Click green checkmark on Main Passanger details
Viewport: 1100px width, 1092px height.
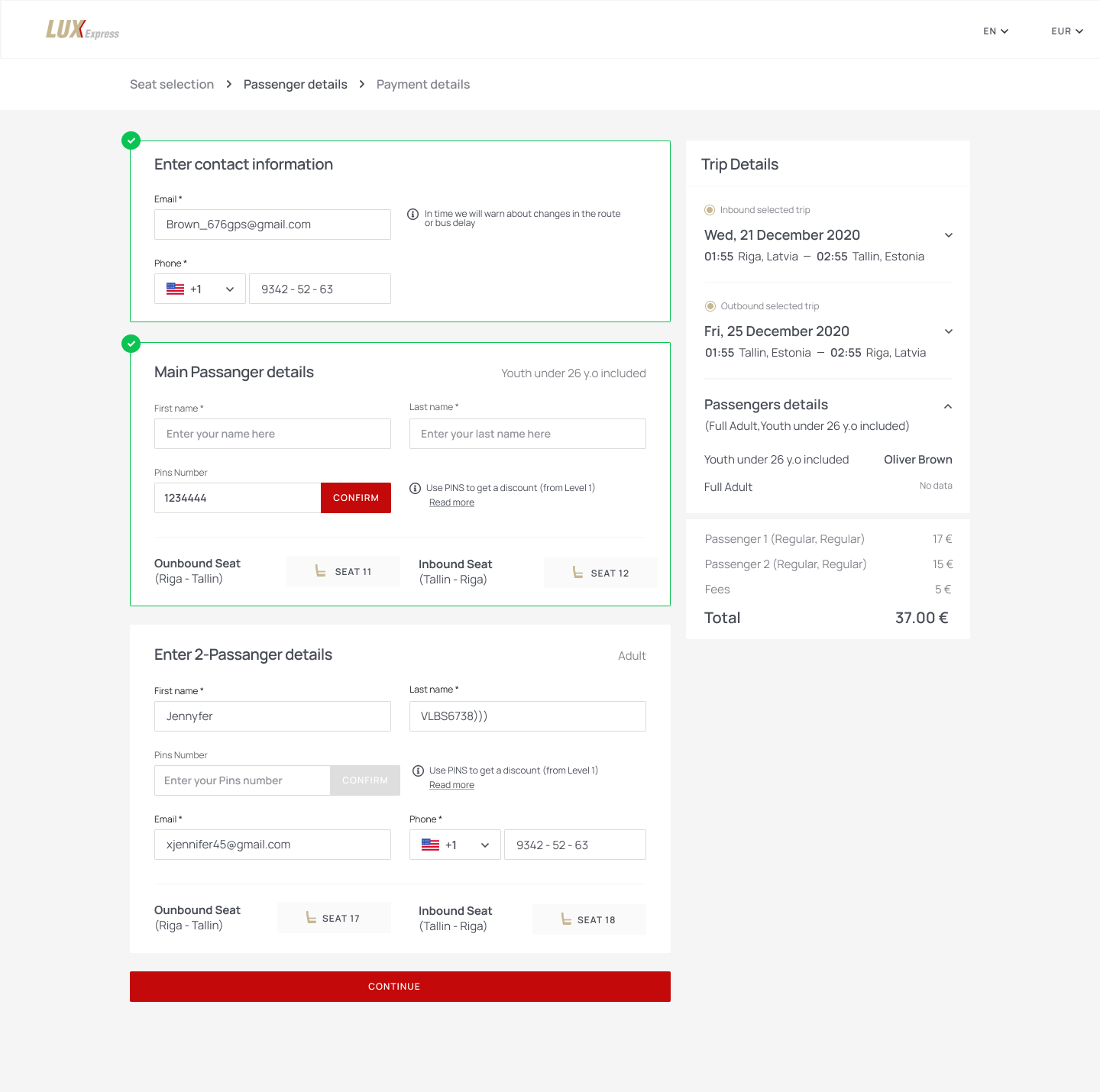131,344
